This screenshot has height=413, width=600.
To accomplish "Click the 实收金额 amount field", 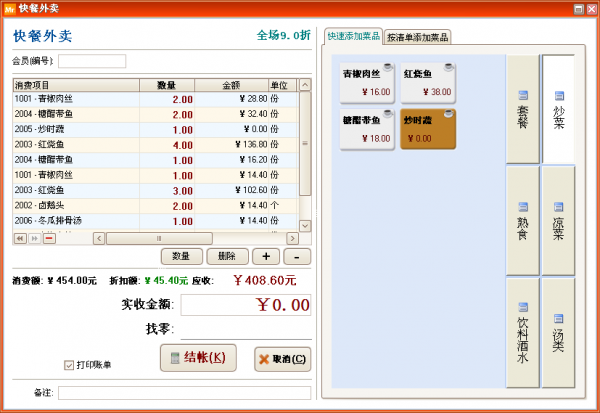I will [246, 305].
